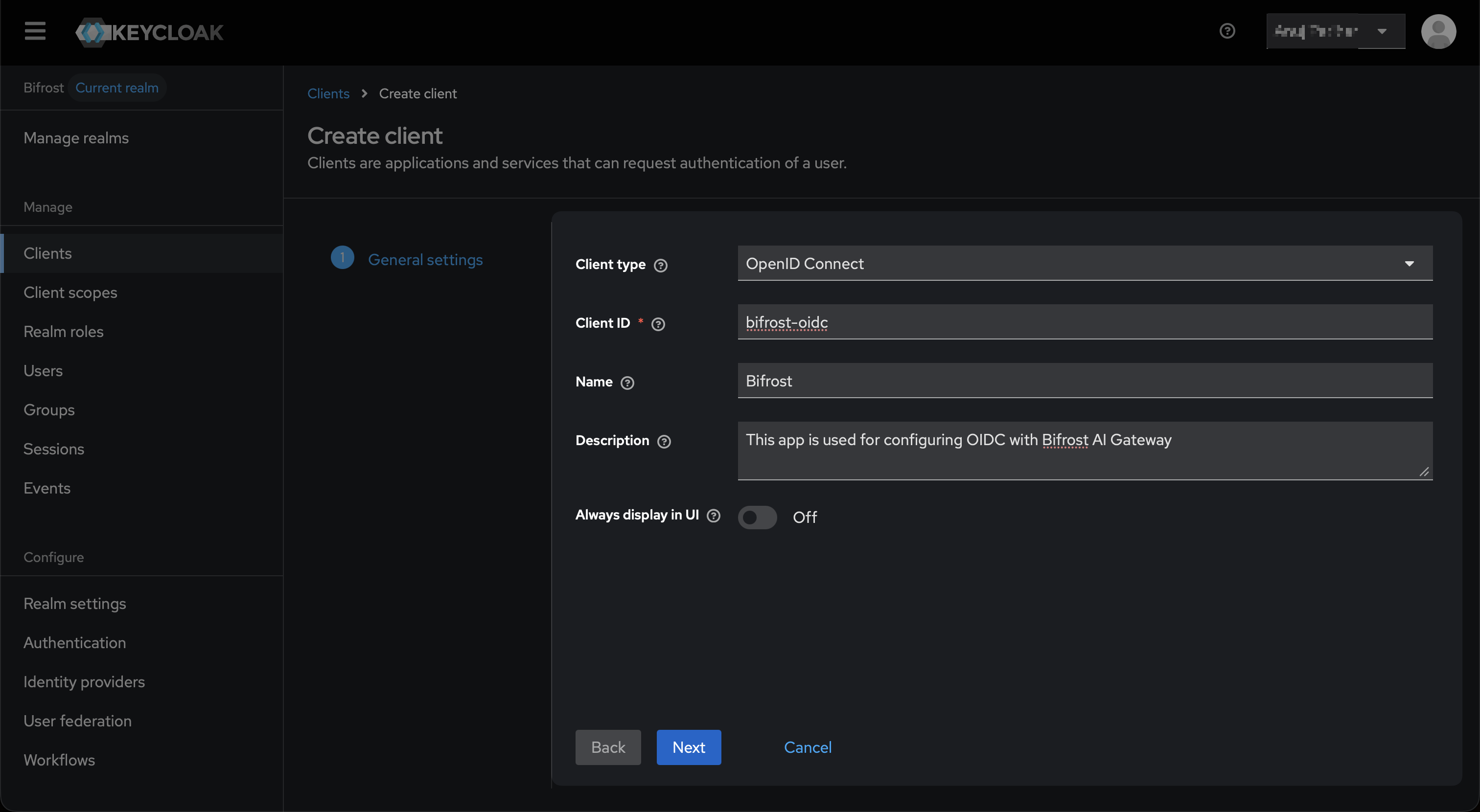Click the Next button
This screenshot has height=812, width=1480.
tap(688, 747)
